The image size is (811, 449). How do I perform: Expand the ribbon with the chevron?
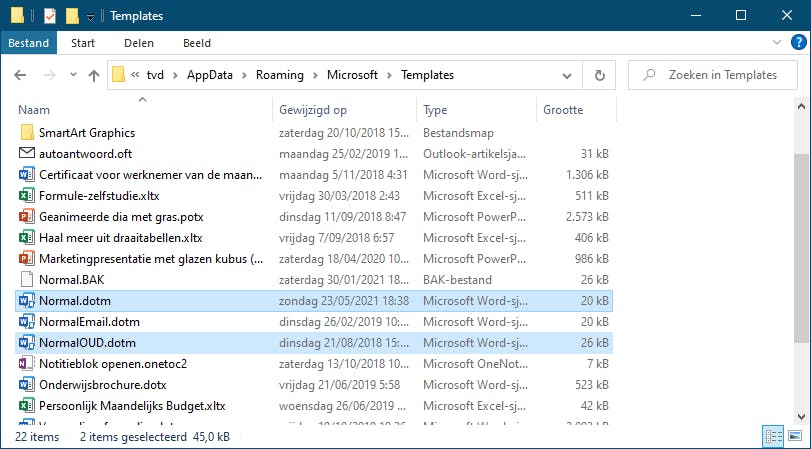[x=777, y=44]
